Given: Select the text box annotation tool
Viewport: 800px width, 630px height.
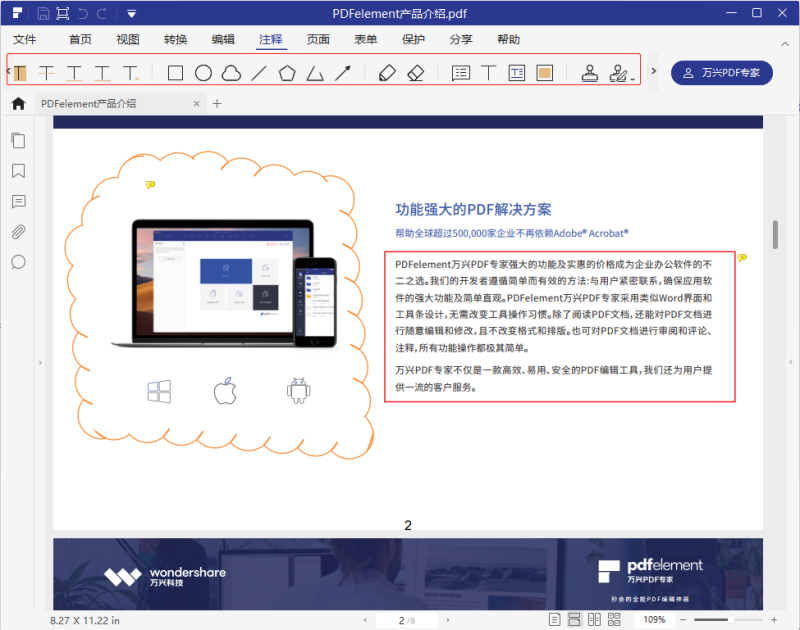Looking at the screenshot, I should click(x=518, y=72).
